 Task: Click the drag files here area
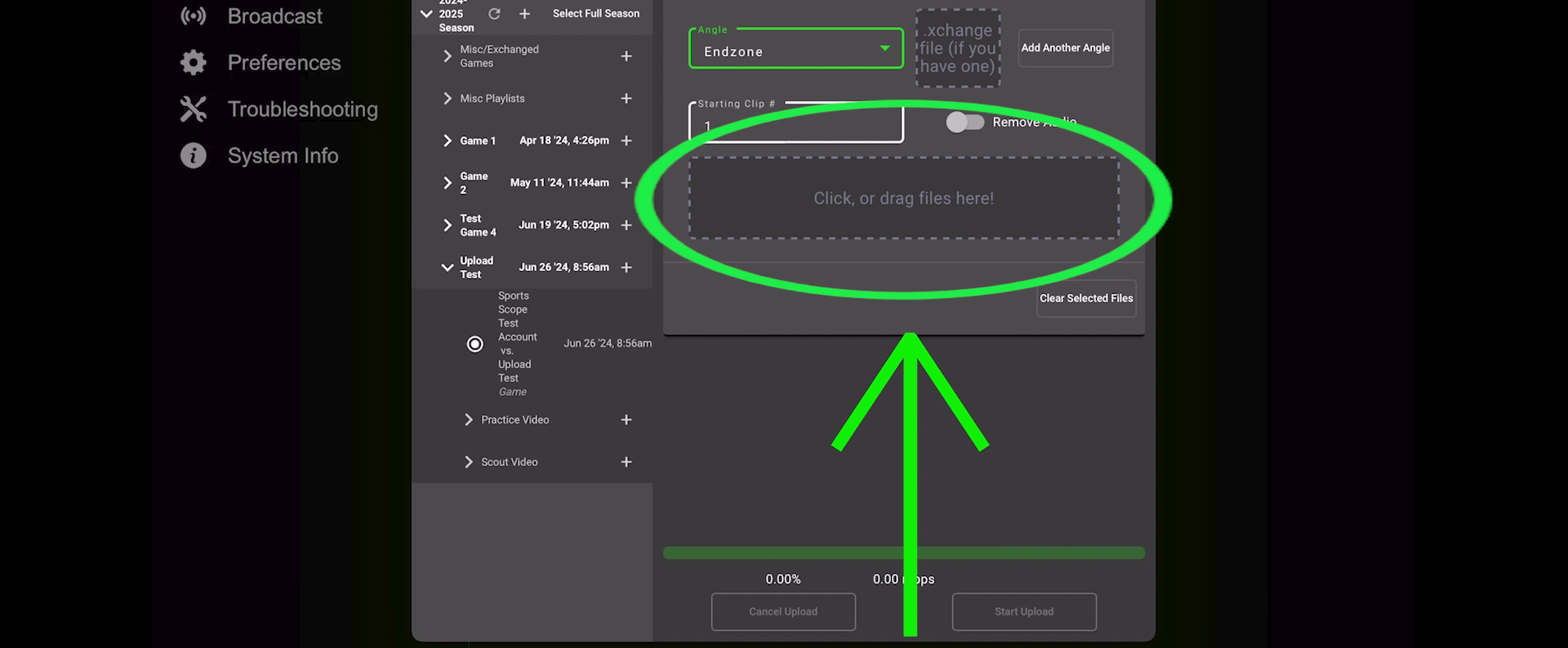coord(904,198)
